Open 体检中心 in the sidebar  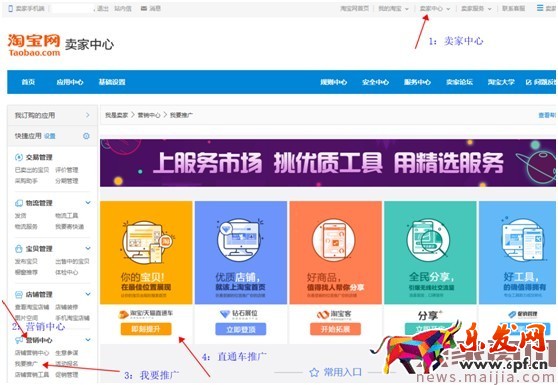67,272
